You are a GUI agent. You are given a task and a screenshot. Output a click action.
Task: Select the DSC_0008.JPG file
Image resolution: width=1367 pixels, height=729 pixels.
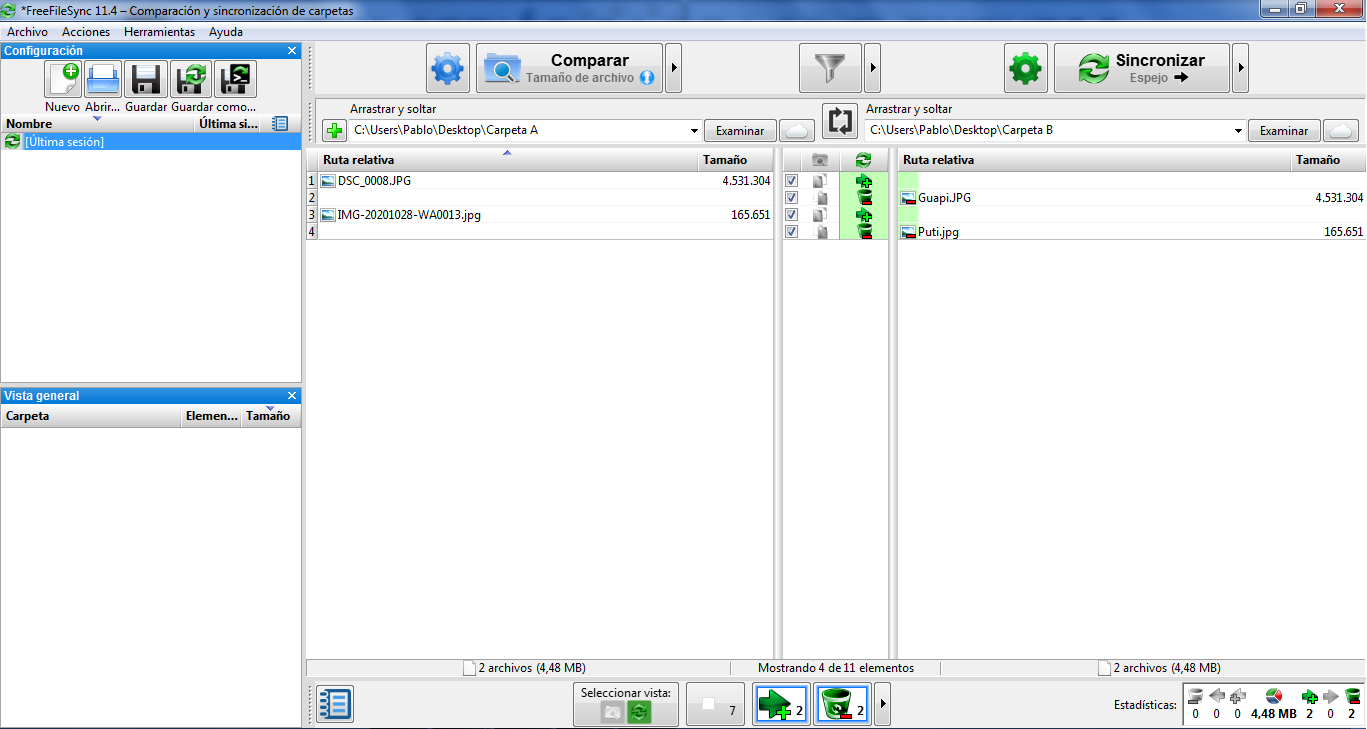[375, 181]
